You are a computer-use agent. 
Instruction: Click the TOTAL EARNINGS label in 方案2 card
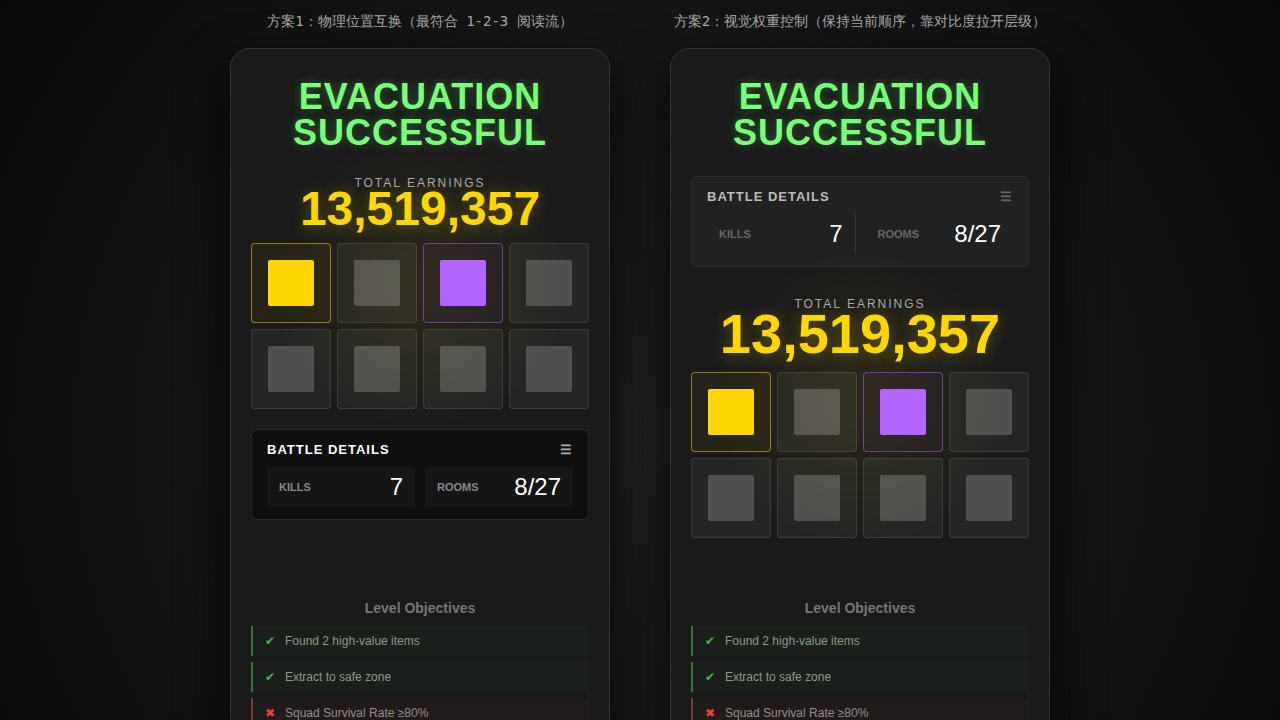click(x=860, y=304)
